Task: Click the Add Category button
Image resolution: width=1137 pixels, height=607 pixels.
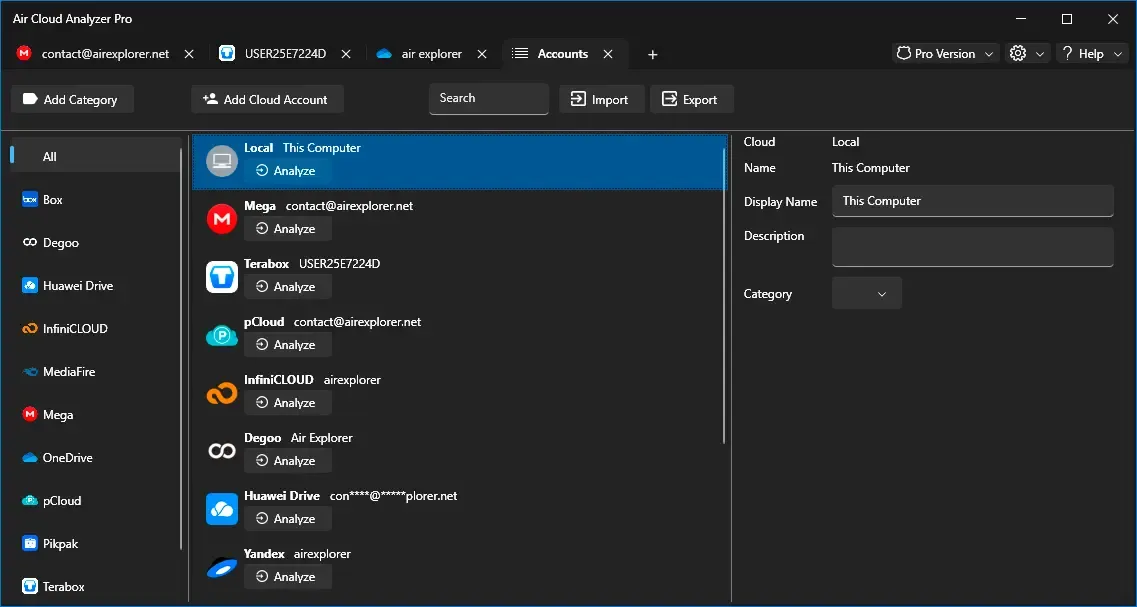Action: (x=73, y=99)
